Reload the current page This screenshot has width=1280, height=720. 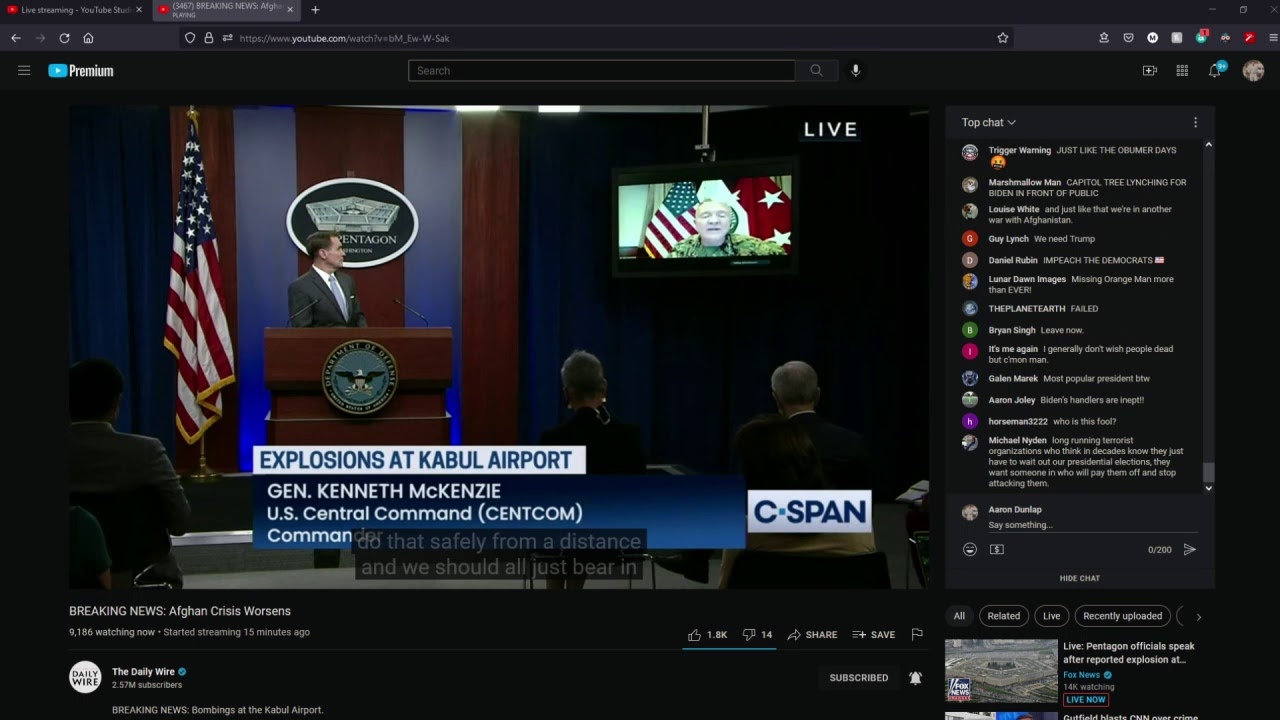point(64,38)
